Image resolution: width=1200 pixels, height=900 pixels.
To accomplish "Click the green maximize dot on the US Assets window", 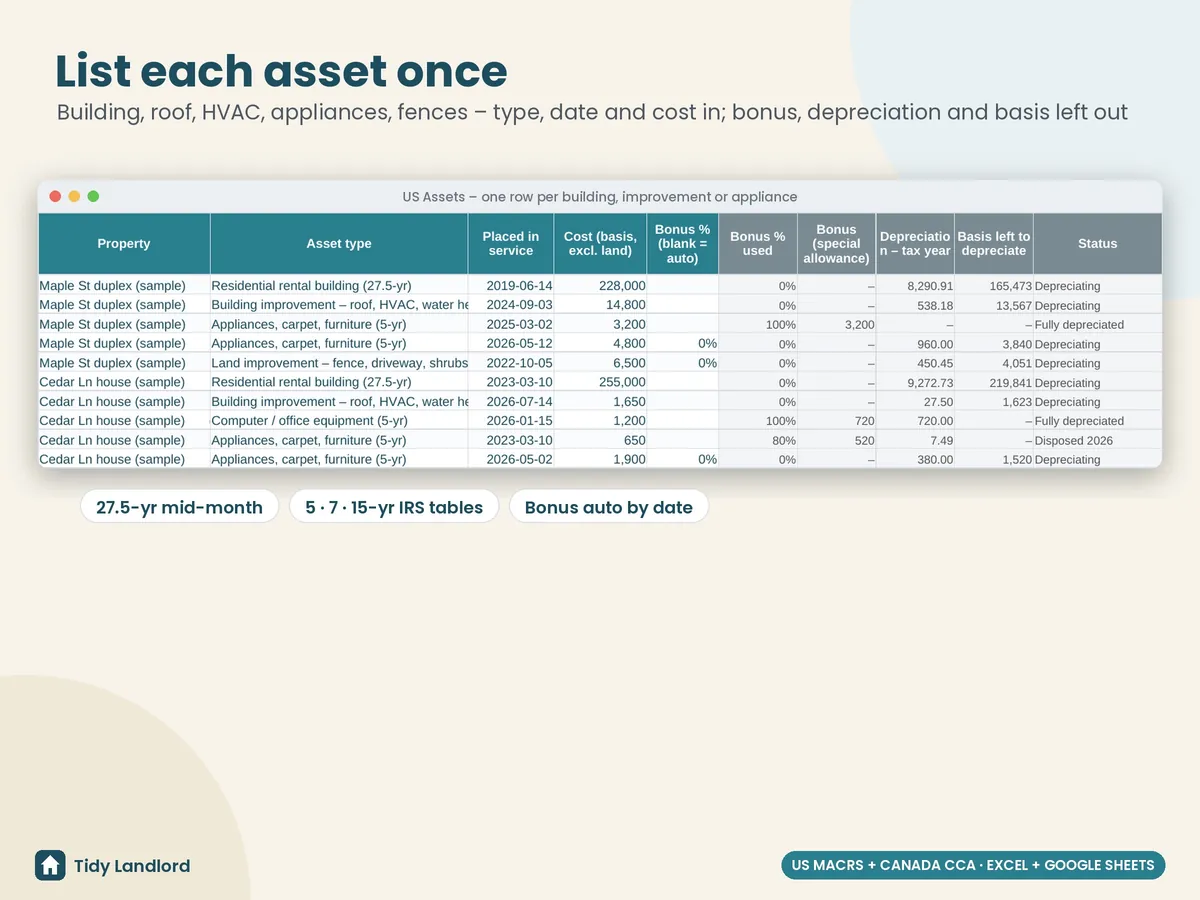I will (93, 197).
